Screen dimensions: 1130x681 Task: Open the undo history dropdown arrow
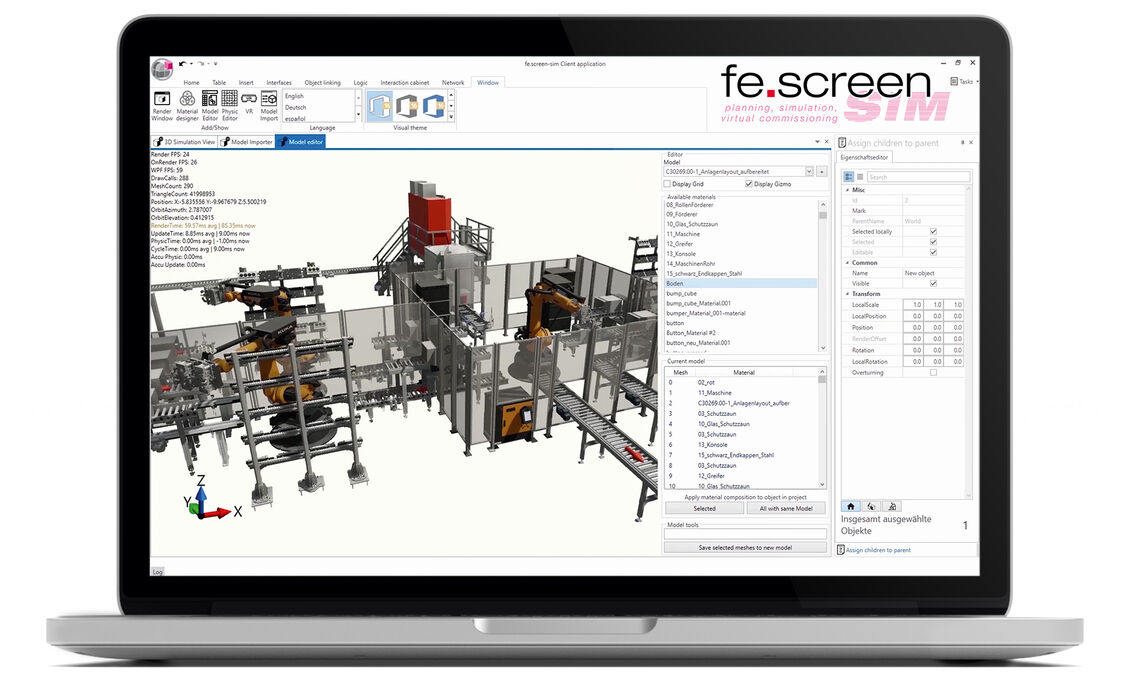[x=191, y=64]
